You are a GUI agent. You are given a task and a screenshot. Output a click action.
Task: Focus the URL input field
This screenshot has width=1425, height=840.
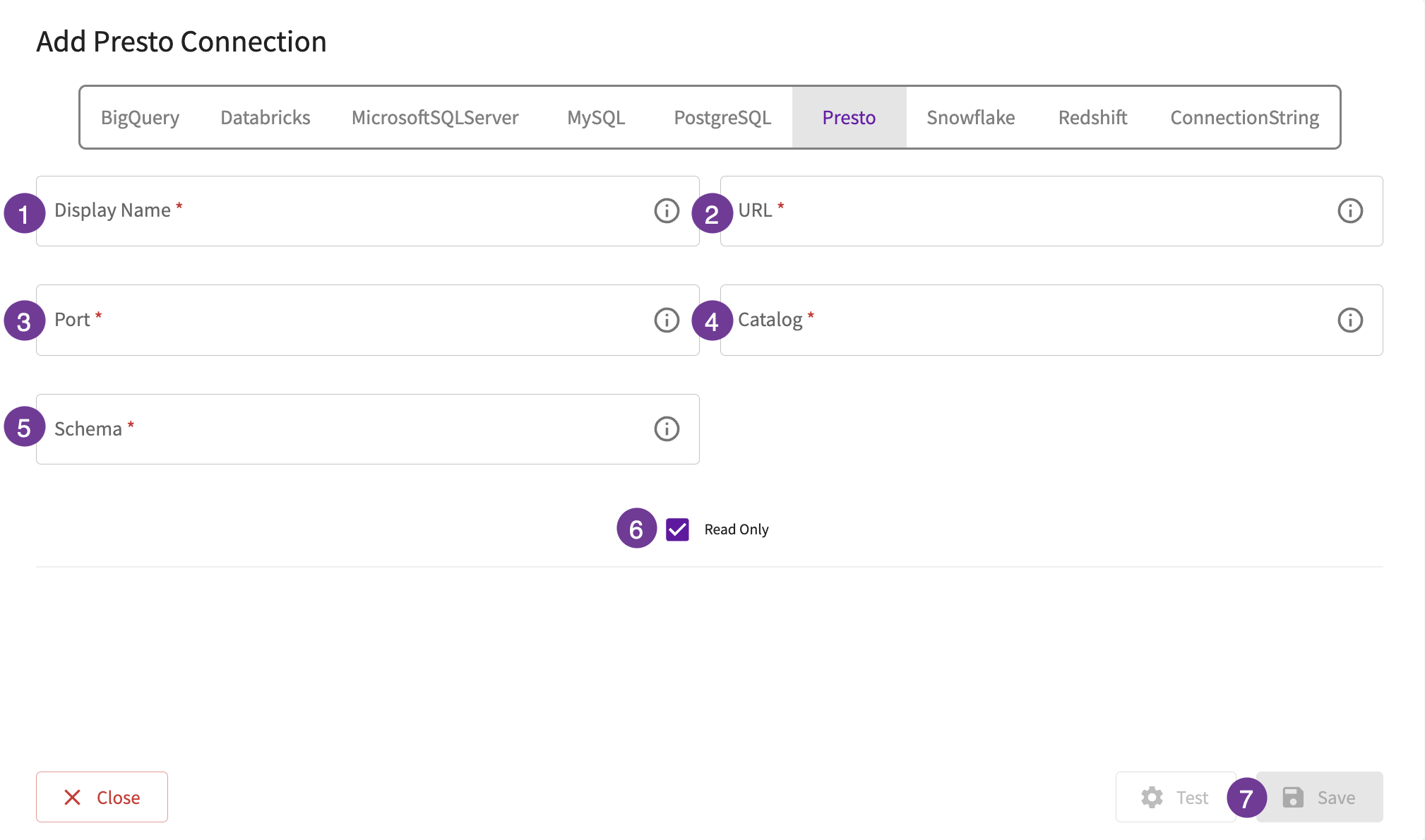click(1051, 211)
